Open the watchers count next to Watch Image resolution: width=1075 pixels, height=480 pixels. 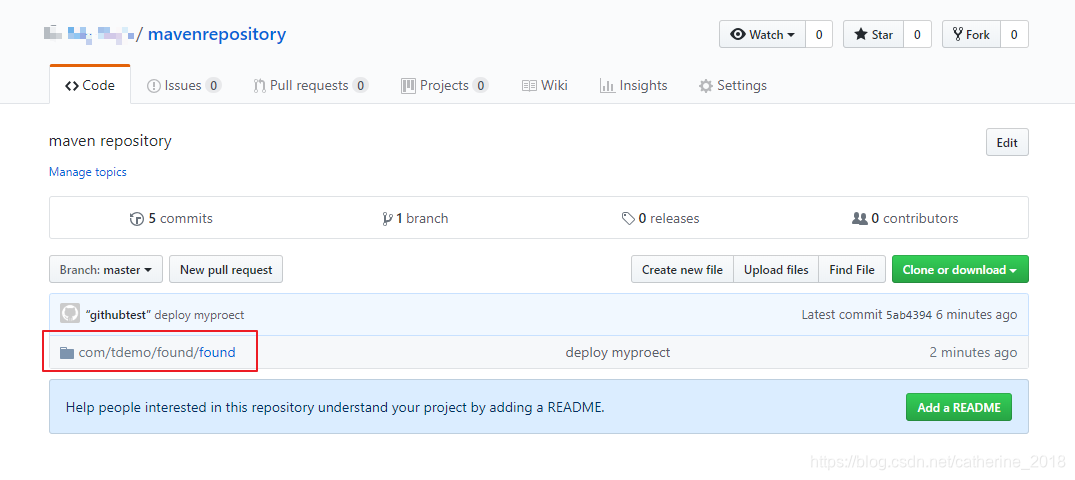[819, 34]
